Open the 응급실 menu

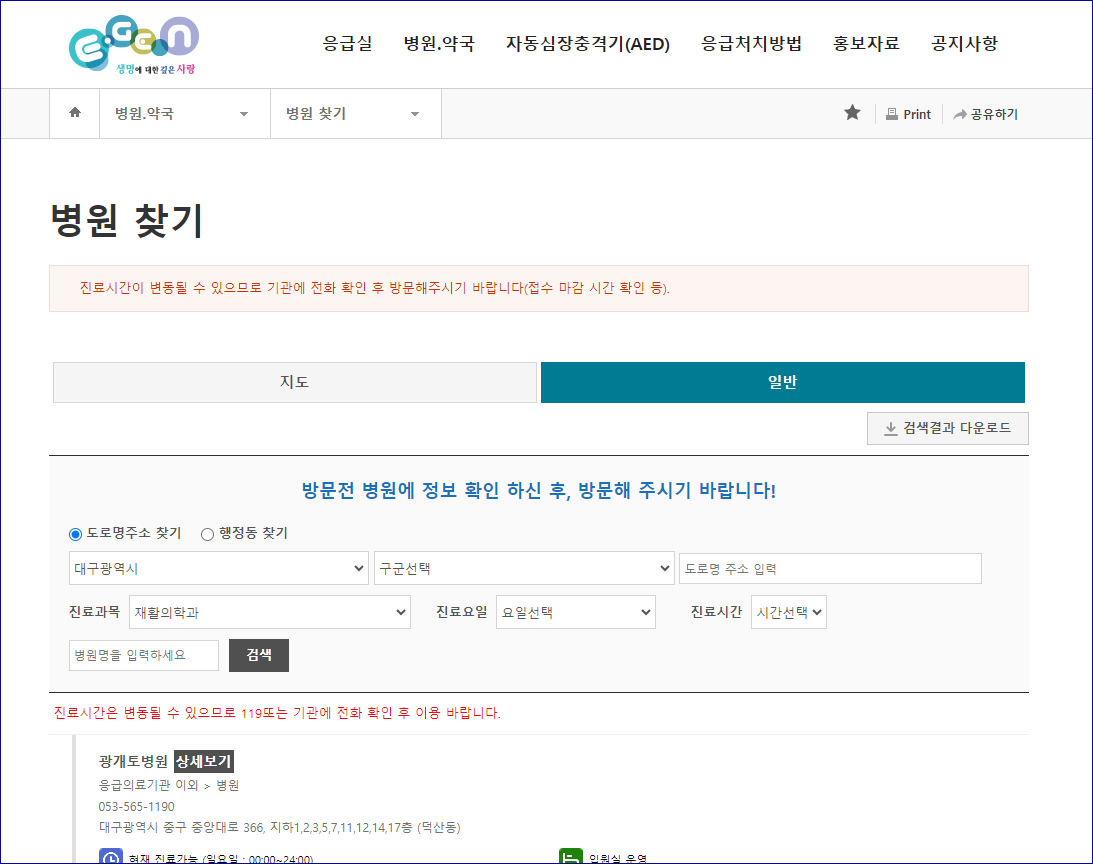[347, 43]
